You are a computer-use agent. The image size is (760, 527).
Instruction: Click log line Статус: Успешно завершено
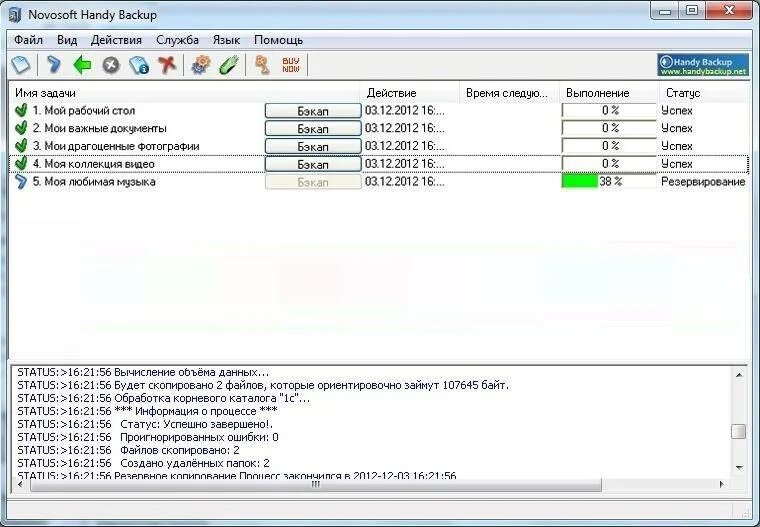145,424
